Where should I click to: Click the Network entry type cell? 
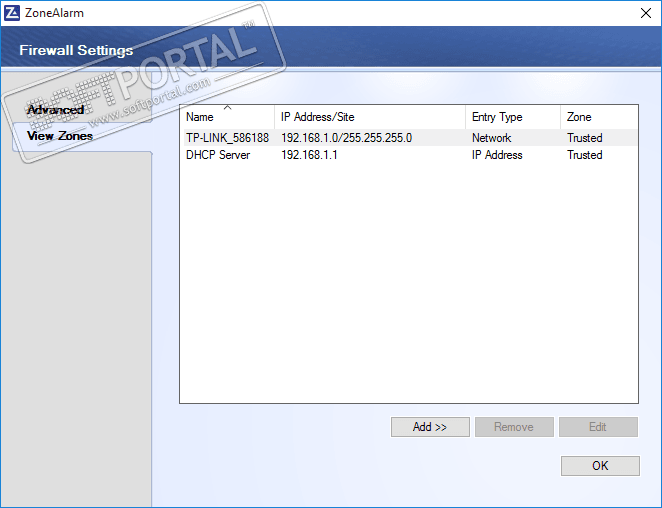(x=491, y=138)
